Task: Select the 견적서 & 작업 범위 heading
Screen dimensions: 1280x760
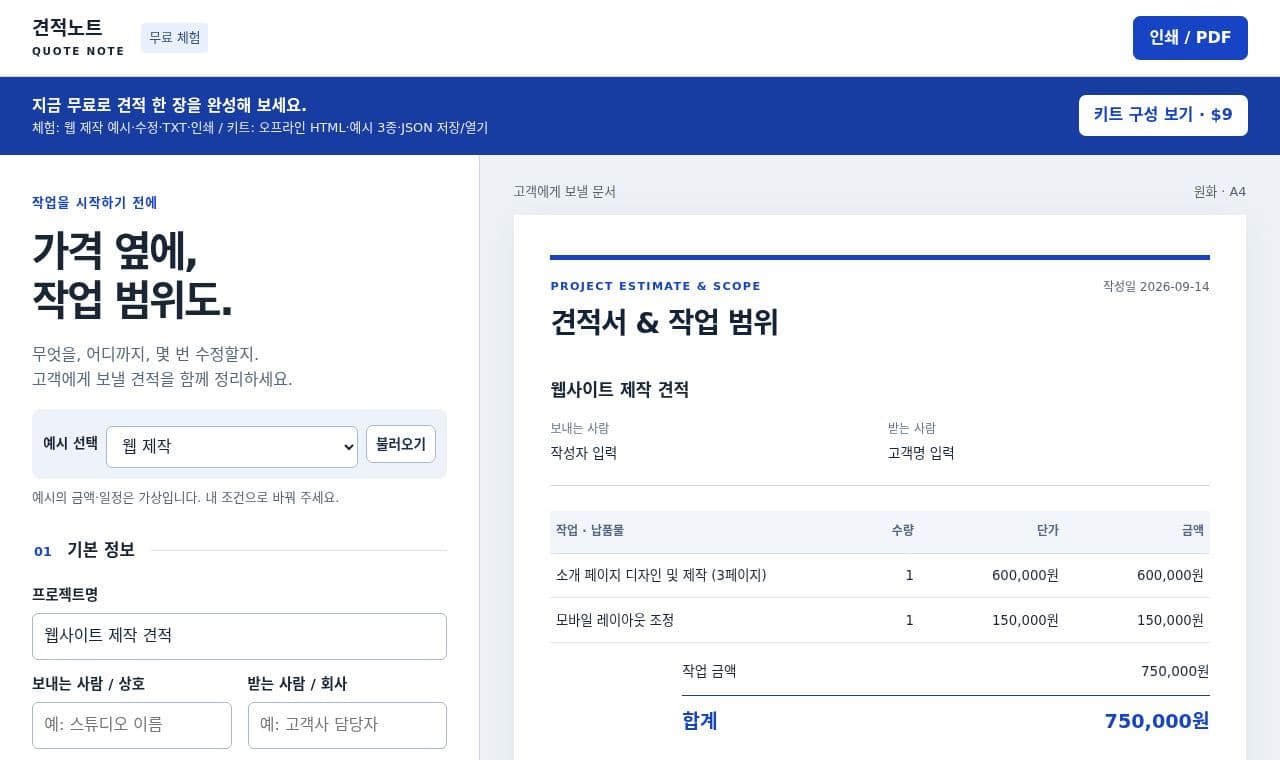Action: click(x=664, y=322)
